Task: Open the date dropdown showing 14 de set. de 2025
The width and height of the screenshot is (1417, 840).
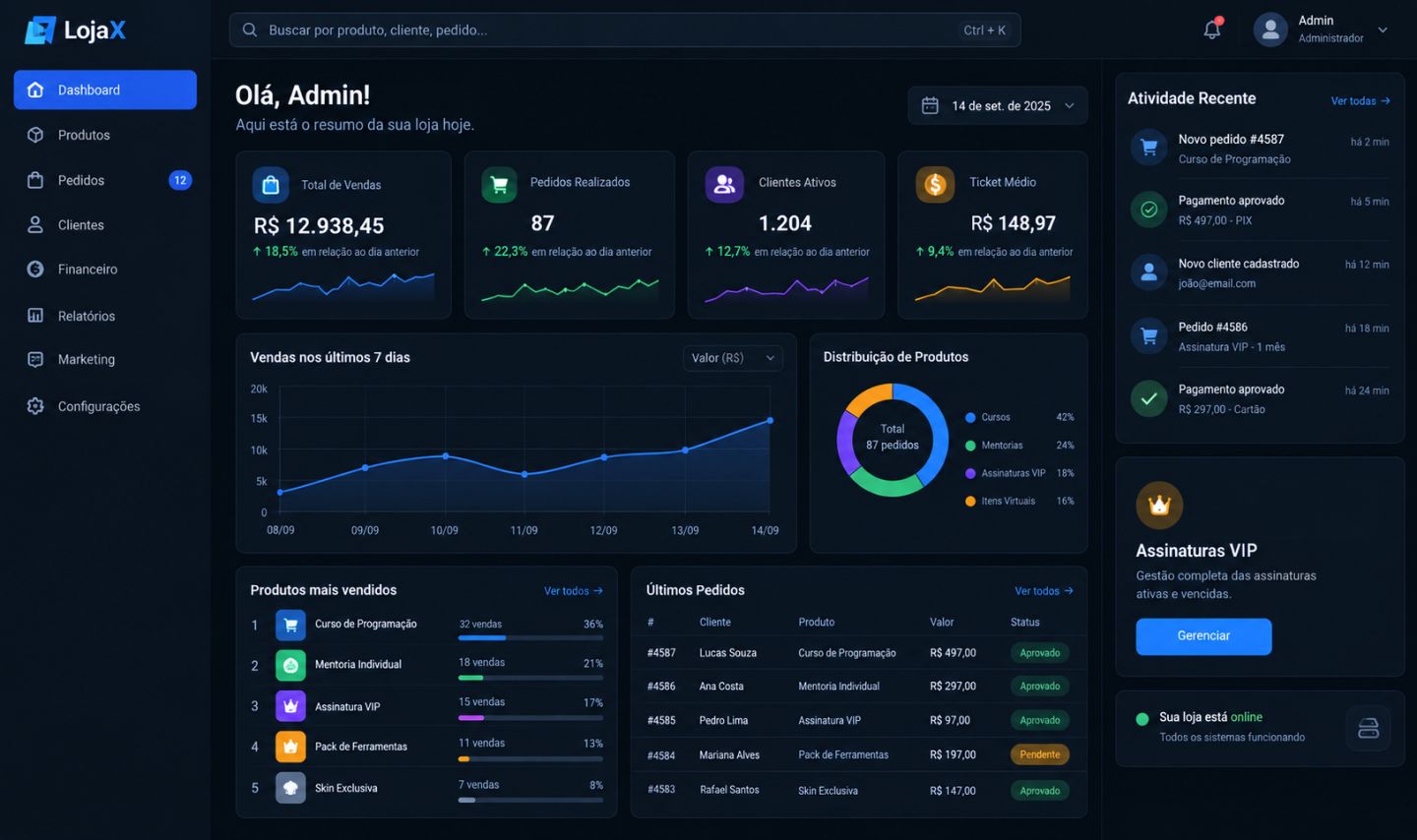Action: point(998,105)
